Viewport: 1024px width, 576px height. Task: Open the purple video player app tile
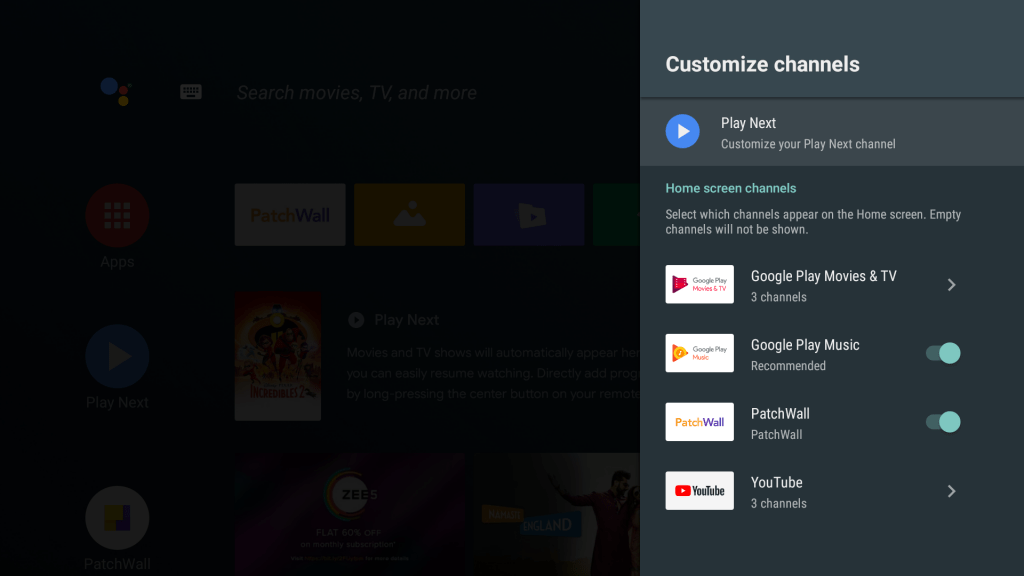coord(529,215)
